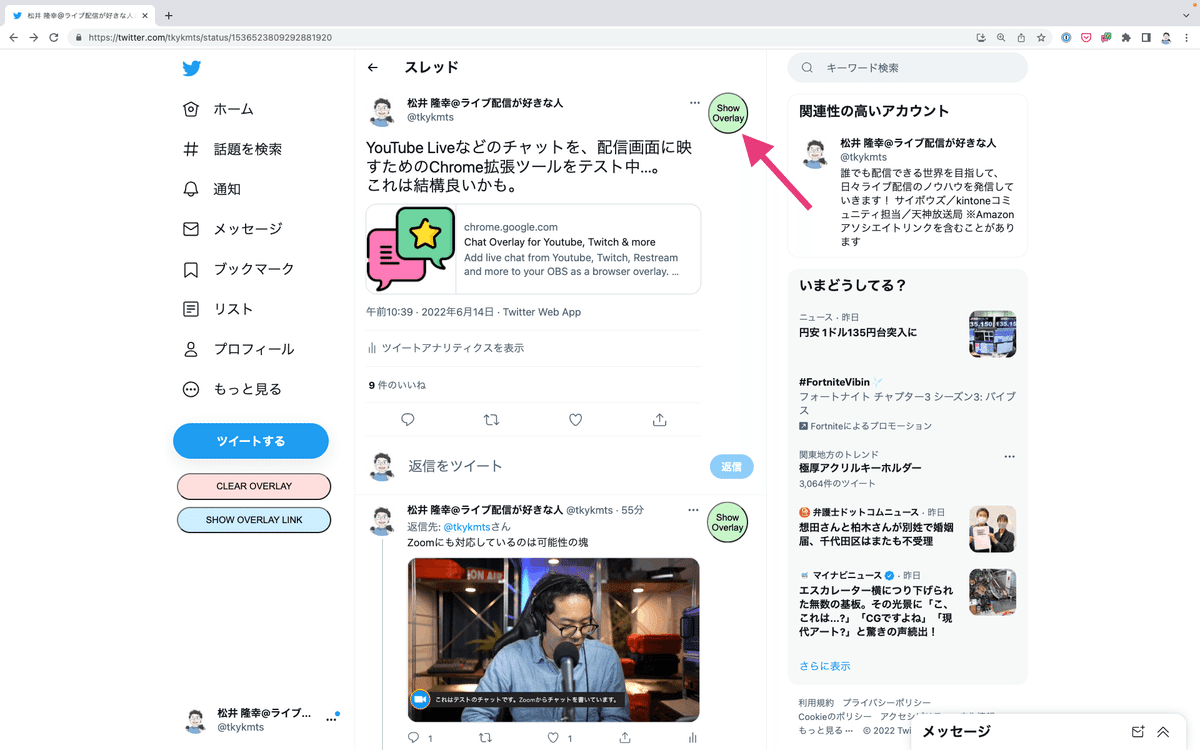Screen dimensions: 1200x750
Task: Click the @tkykmts mention in the reply
Action: [466, 526]
